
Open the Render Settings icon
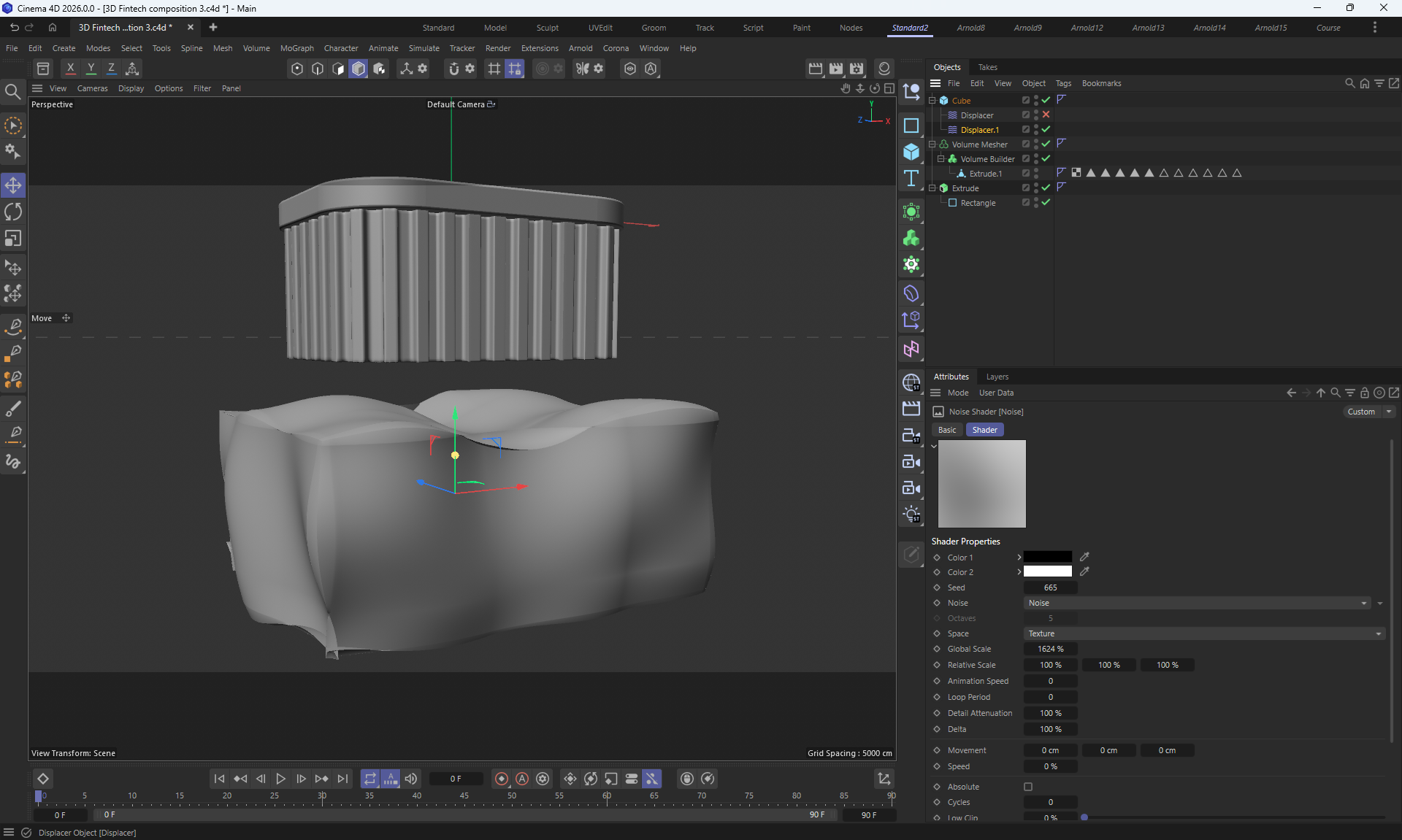pyautogui.click(x=857, y=69)
